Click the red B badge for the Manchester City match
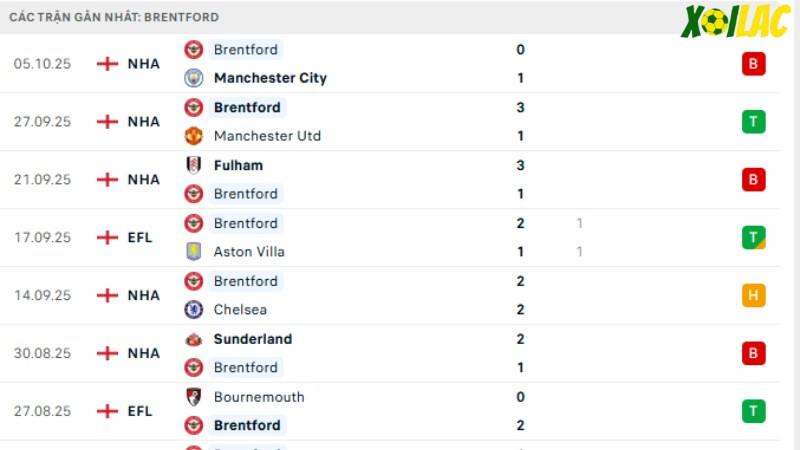800x450 pixels. point(754,64)
